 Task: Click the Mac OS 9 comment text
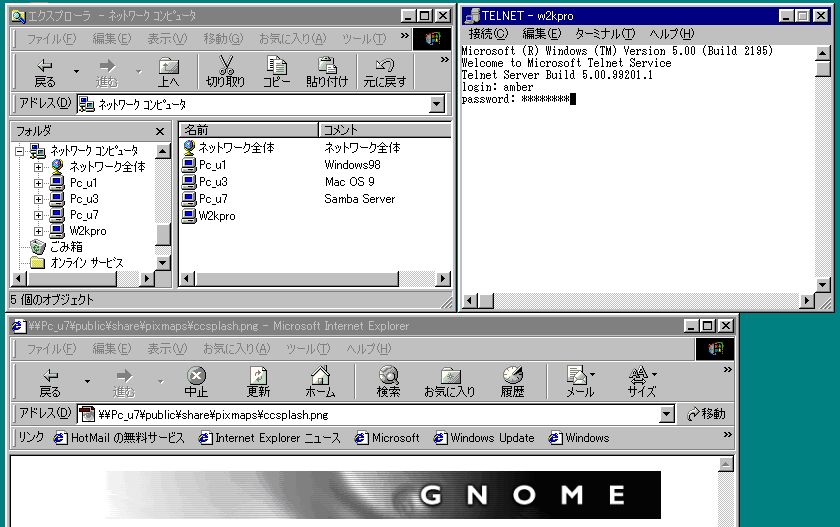click(350, 182)
